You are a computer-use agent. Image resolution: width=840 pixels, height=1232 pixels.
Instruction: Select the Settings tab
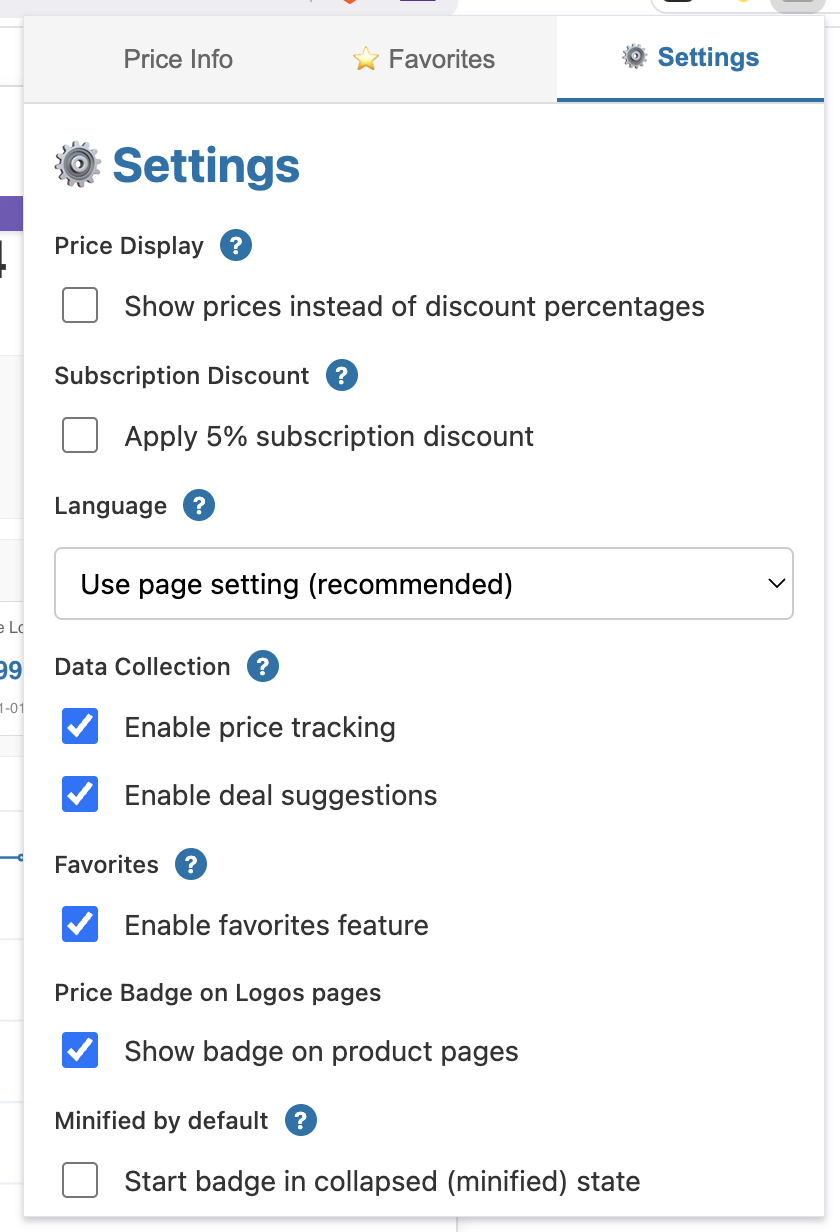(x=690, y=58)
